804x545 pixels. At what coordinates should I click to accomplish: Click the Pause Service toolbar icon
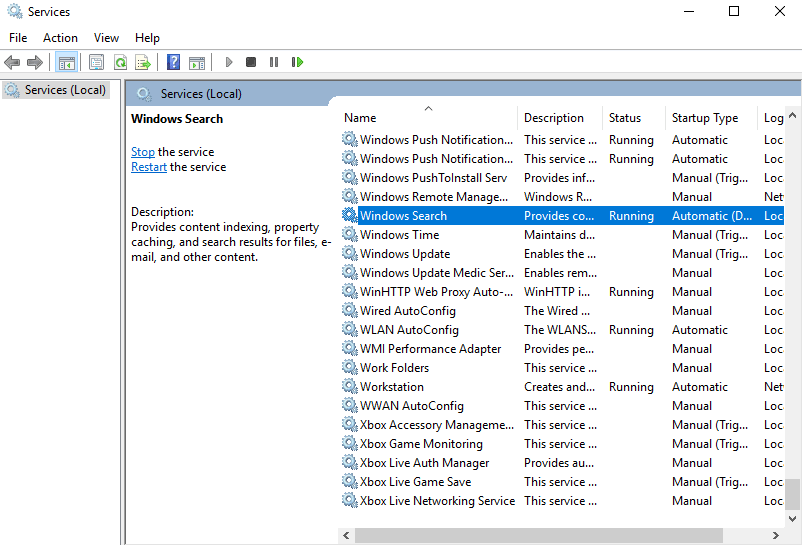pos(274,63)
